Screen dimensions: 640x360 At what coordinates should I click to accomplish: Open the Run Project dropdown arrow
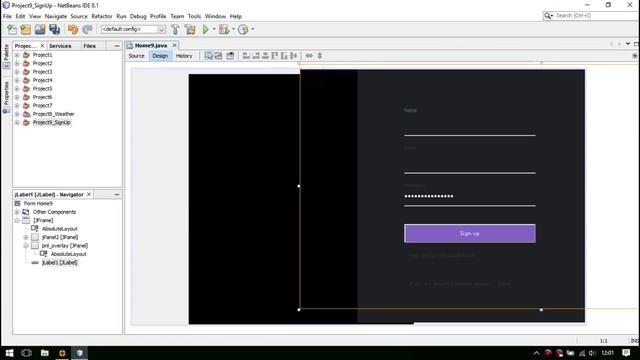pyautogui.click(x=214, y=29)
